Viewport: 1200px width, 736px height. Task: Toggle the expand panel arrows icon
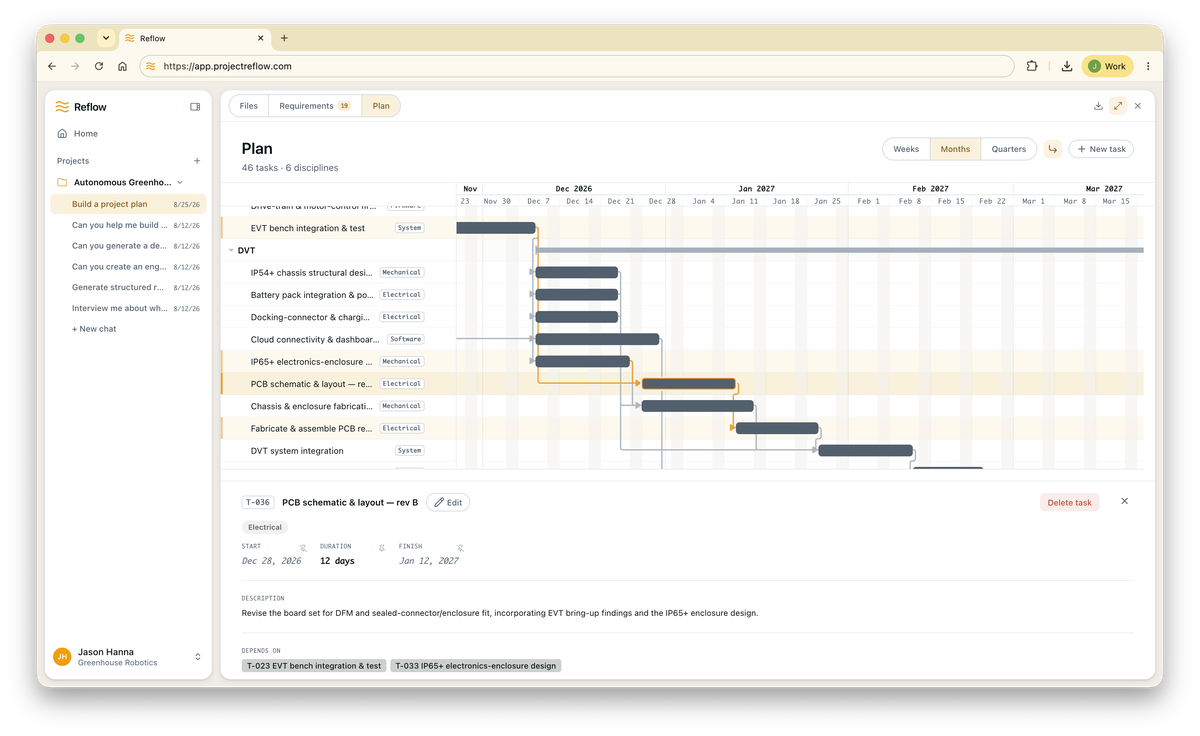(x=1118, y=106)
